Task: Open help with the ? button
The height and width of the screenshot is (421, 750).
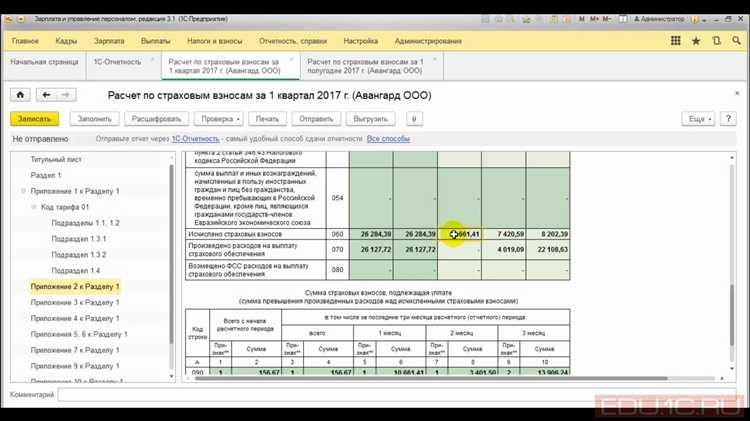Action: tap(728, 119)
